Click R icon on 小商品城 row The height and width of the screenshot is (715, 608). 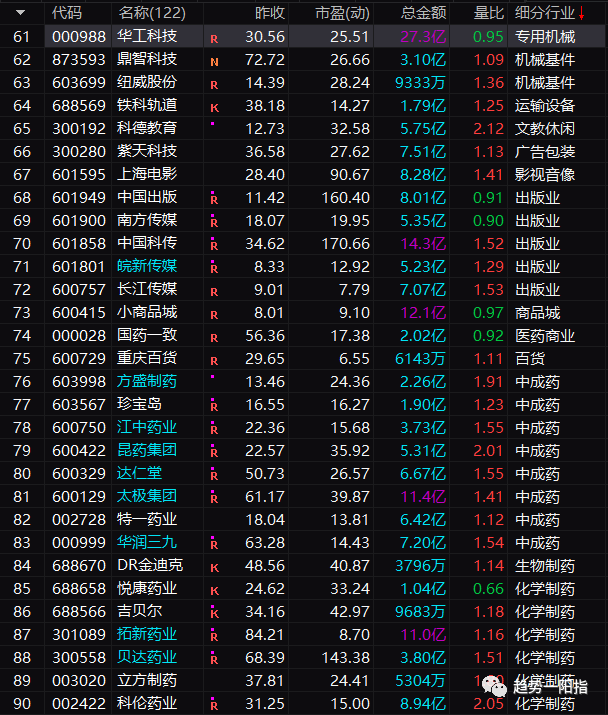(214, 315)
